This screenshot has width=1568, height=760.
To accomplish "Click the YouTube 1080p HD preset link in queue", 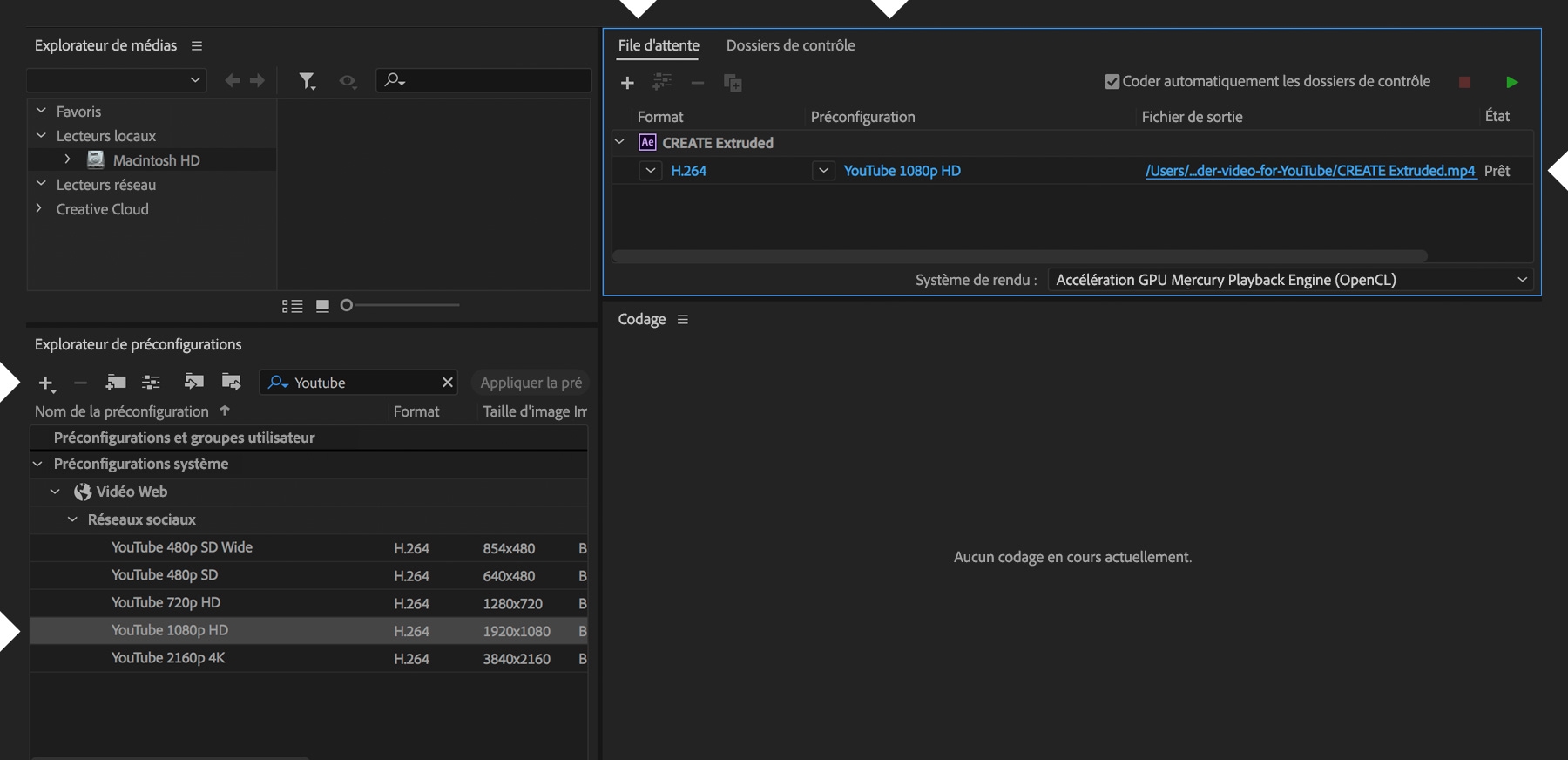I will tap(902, 171).
